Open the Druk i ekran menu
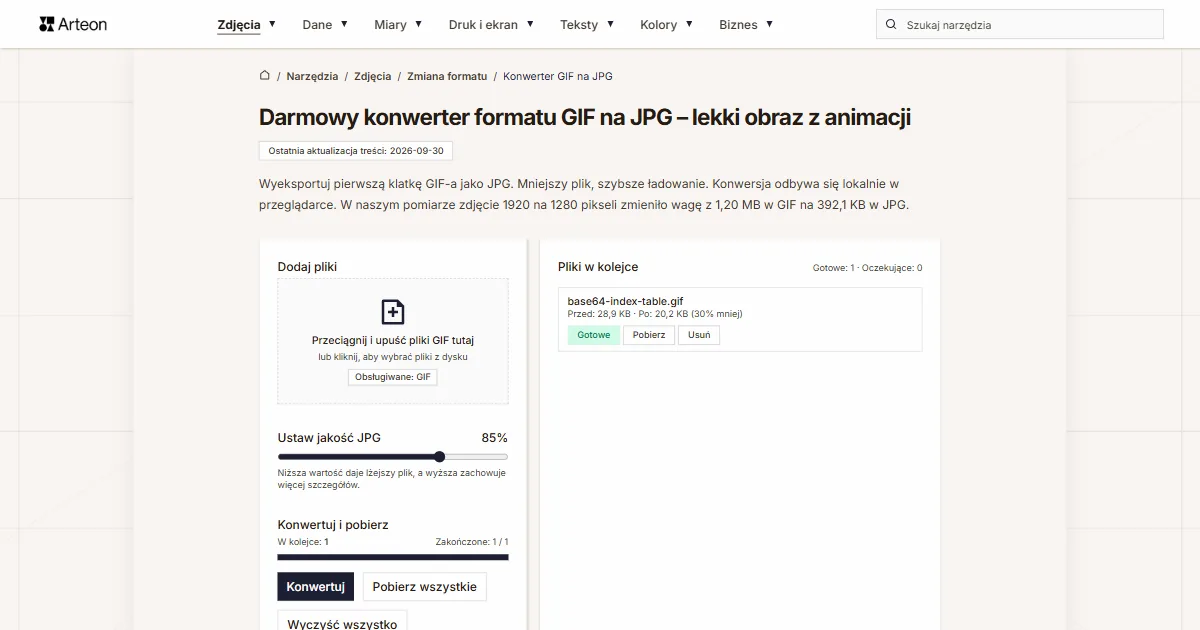 click(483, 25)
